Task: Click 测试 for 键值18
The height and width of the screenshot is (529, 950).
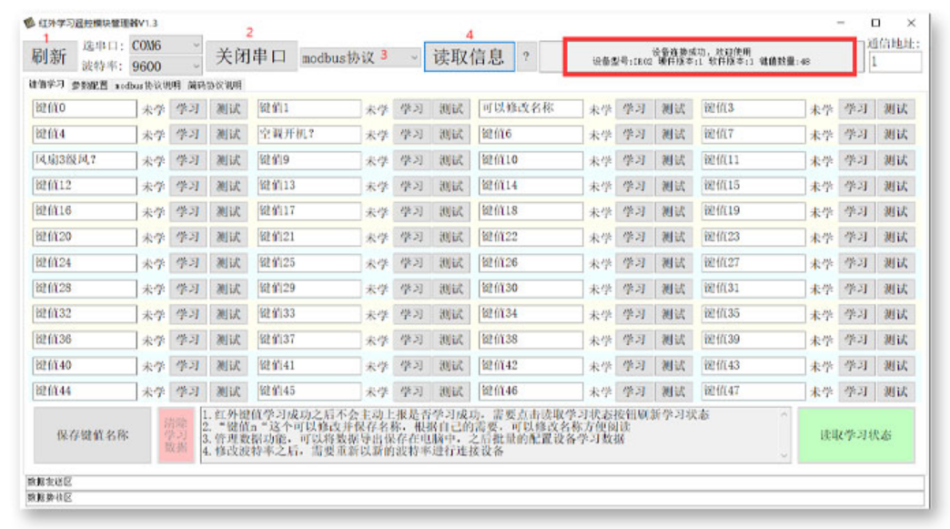Action: click(673, 211)
